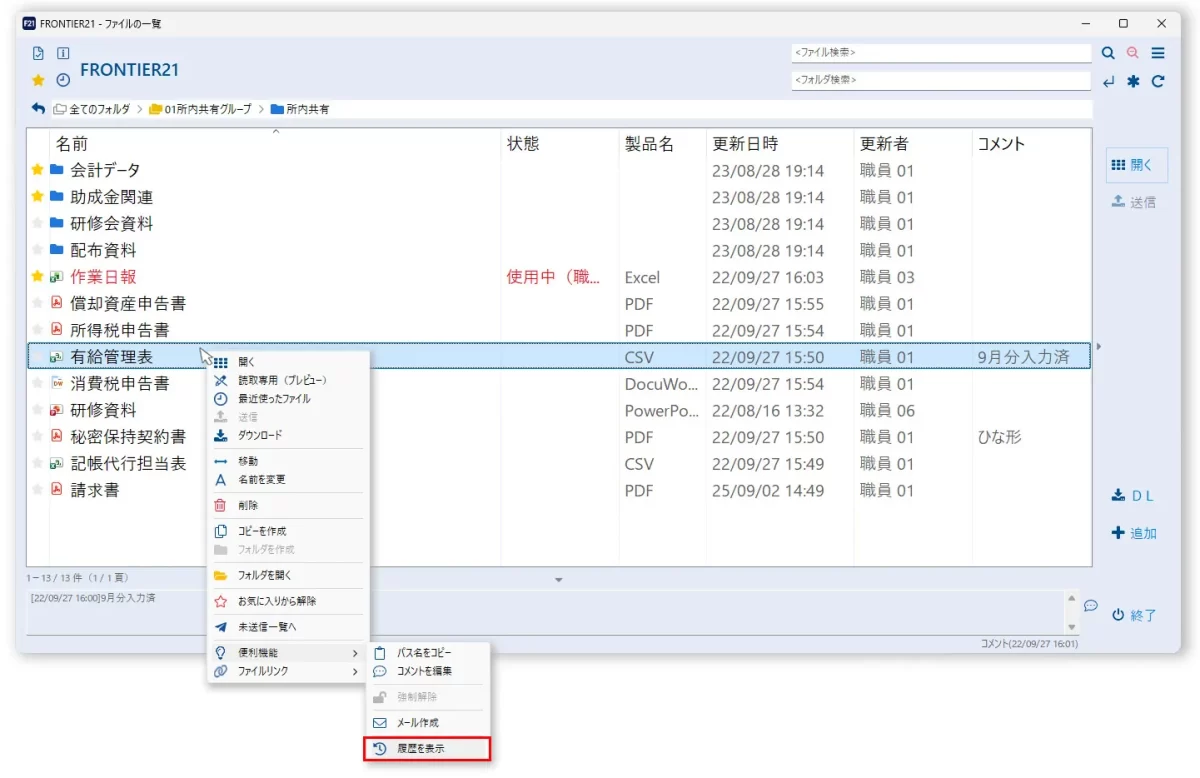Screen dimensions: 1200x778
Task: Click the 追加 add button
Action: pos(1134,534)
